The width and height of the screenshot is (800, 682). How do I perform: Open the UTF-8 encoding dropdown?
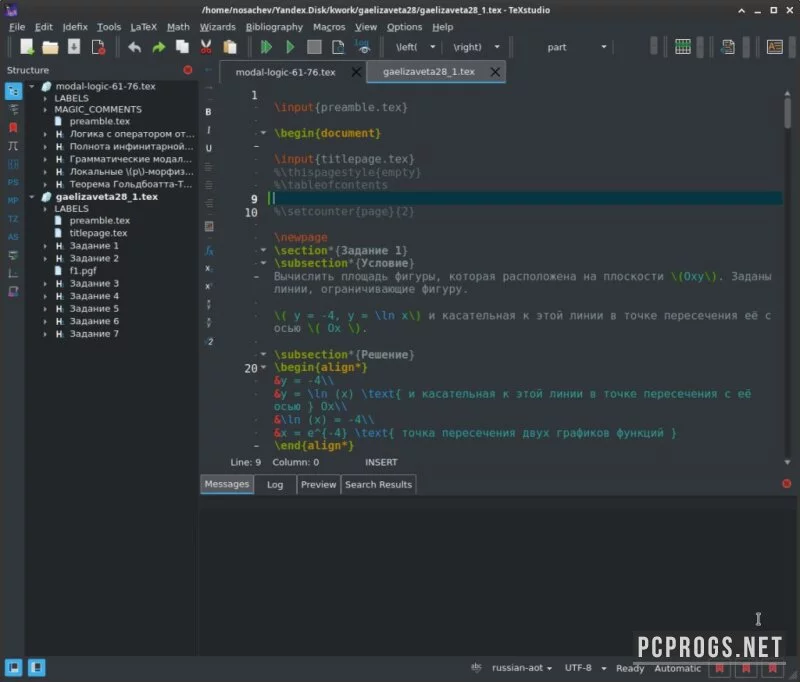585,668
